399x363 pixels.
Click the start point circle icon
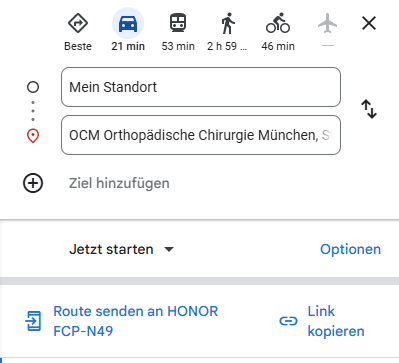(33, 87)
